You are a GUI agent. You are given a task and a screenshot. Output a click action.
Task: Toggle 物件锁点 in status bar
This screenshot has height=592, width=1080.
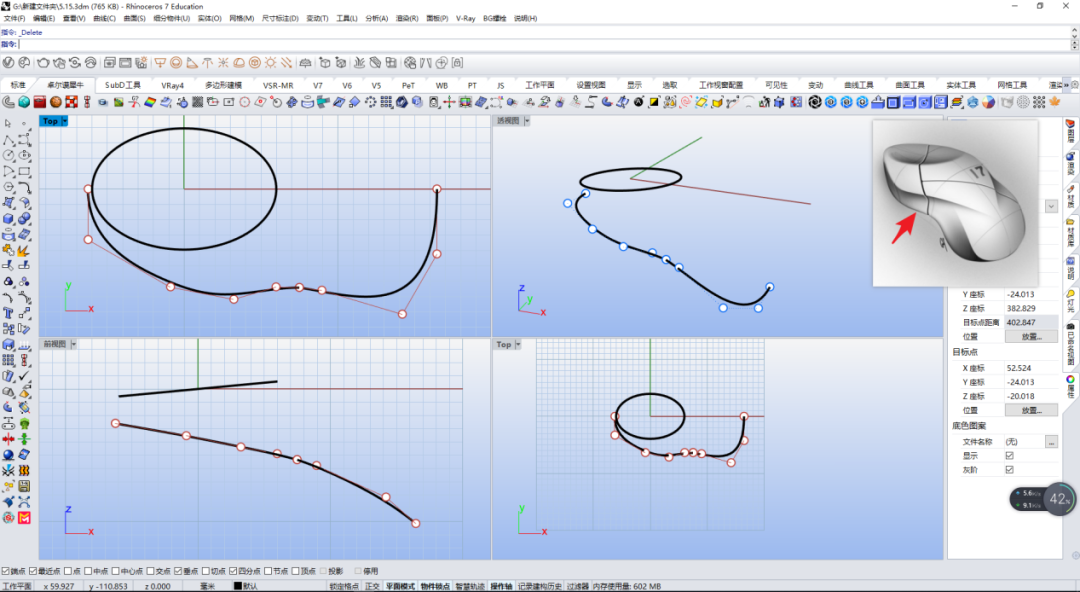433,586
